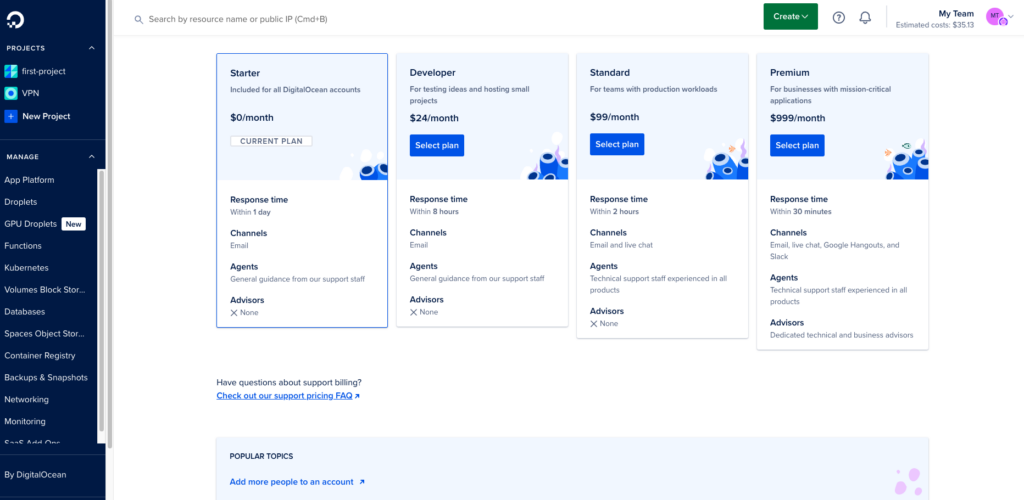This screenshot has height=500, width=1024.
Task: Click Within 30 minutes response time
Action: tap(801, 211)
